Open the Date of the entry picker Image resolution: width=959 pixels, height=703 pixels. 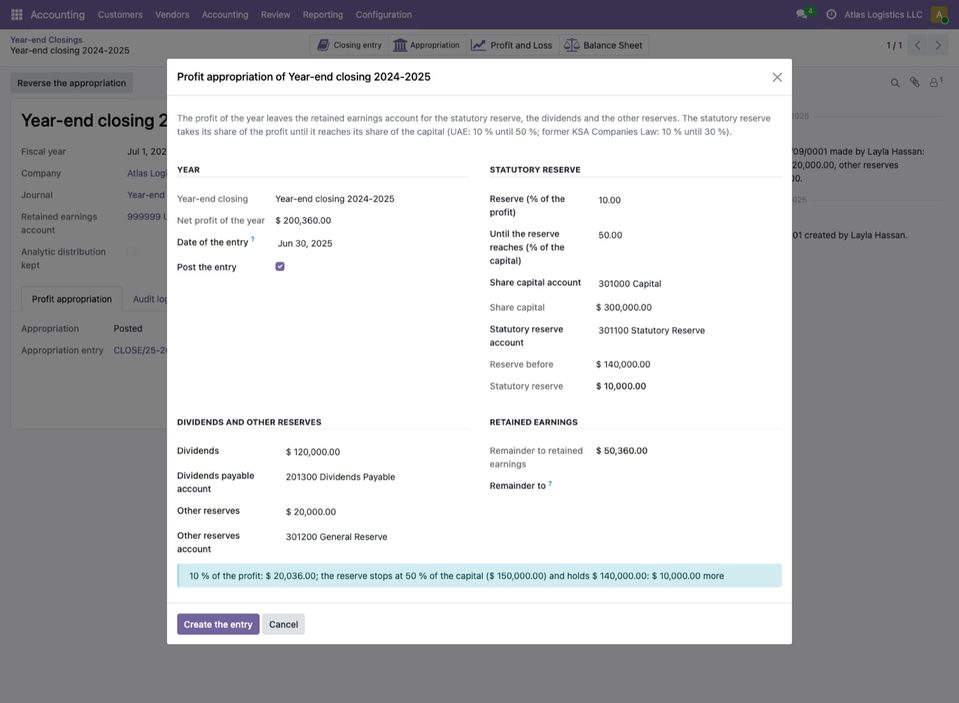(x=371, y=244)
